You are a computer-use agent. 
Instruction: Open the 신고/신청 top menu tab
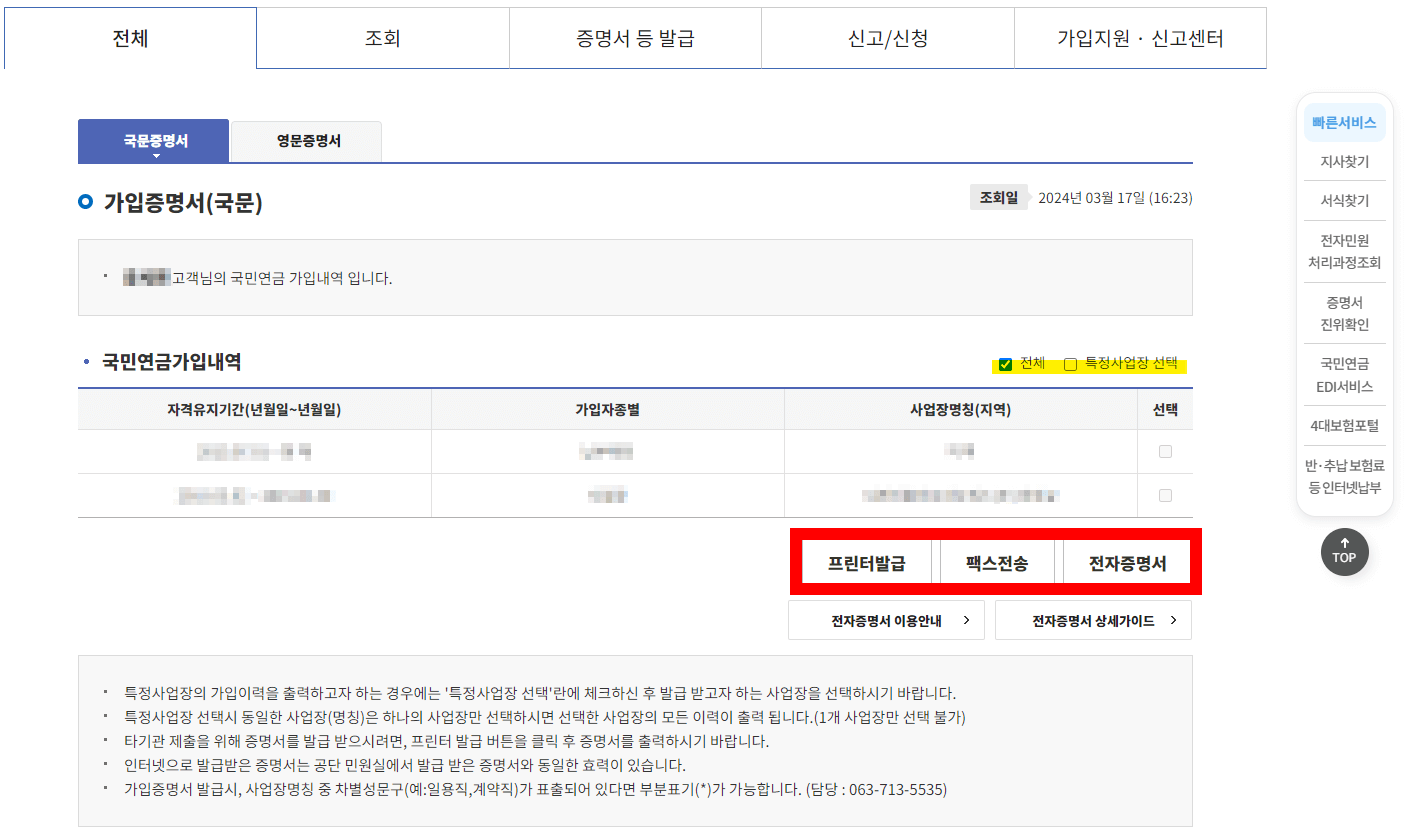[888, 39]
